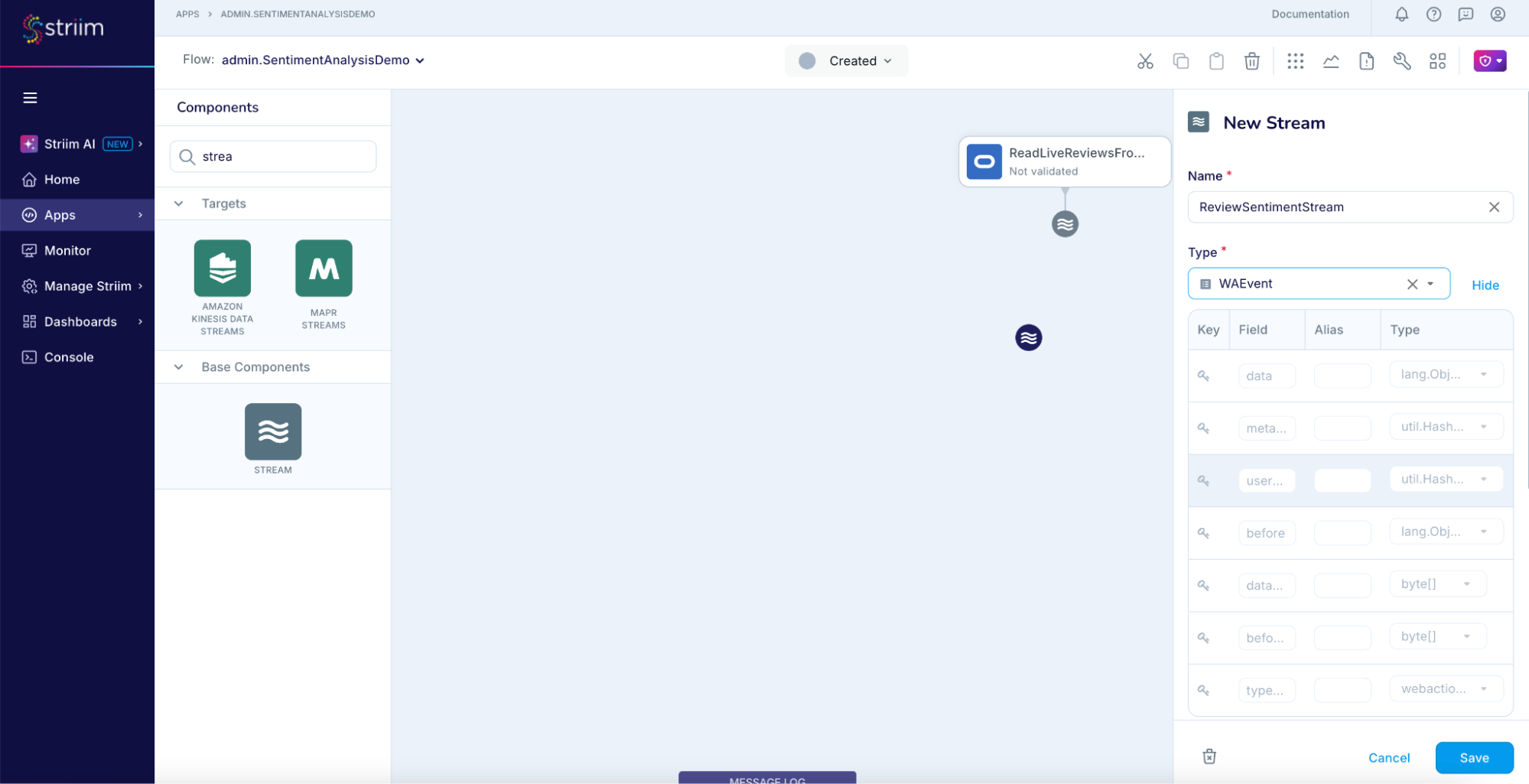Expand the Dashboards submenu chevron
This screenshot has height=784, width=1529.
point(141,321)
